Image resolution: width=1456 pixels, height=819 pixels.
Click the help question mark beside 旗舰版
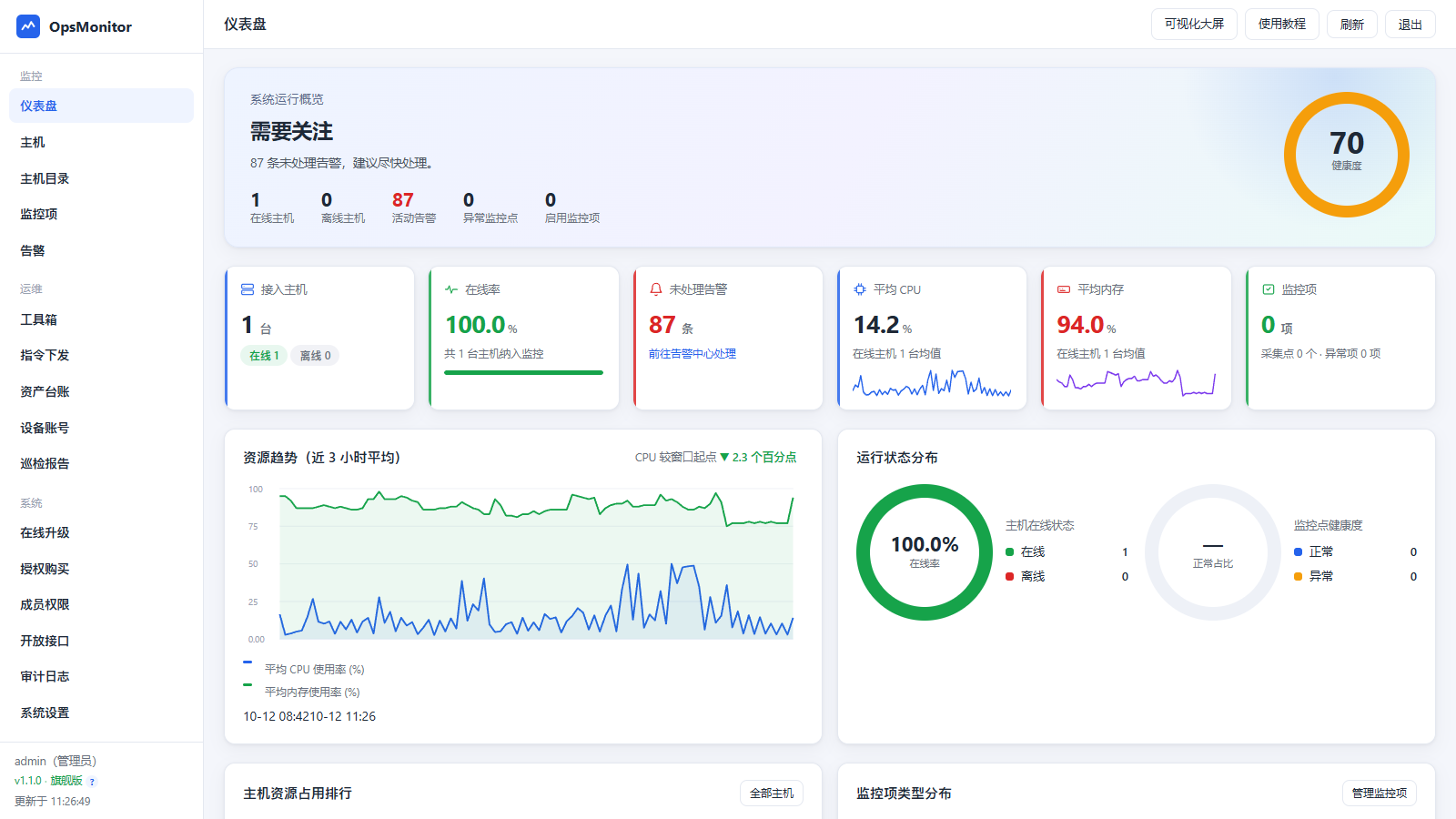click(92, 782)
